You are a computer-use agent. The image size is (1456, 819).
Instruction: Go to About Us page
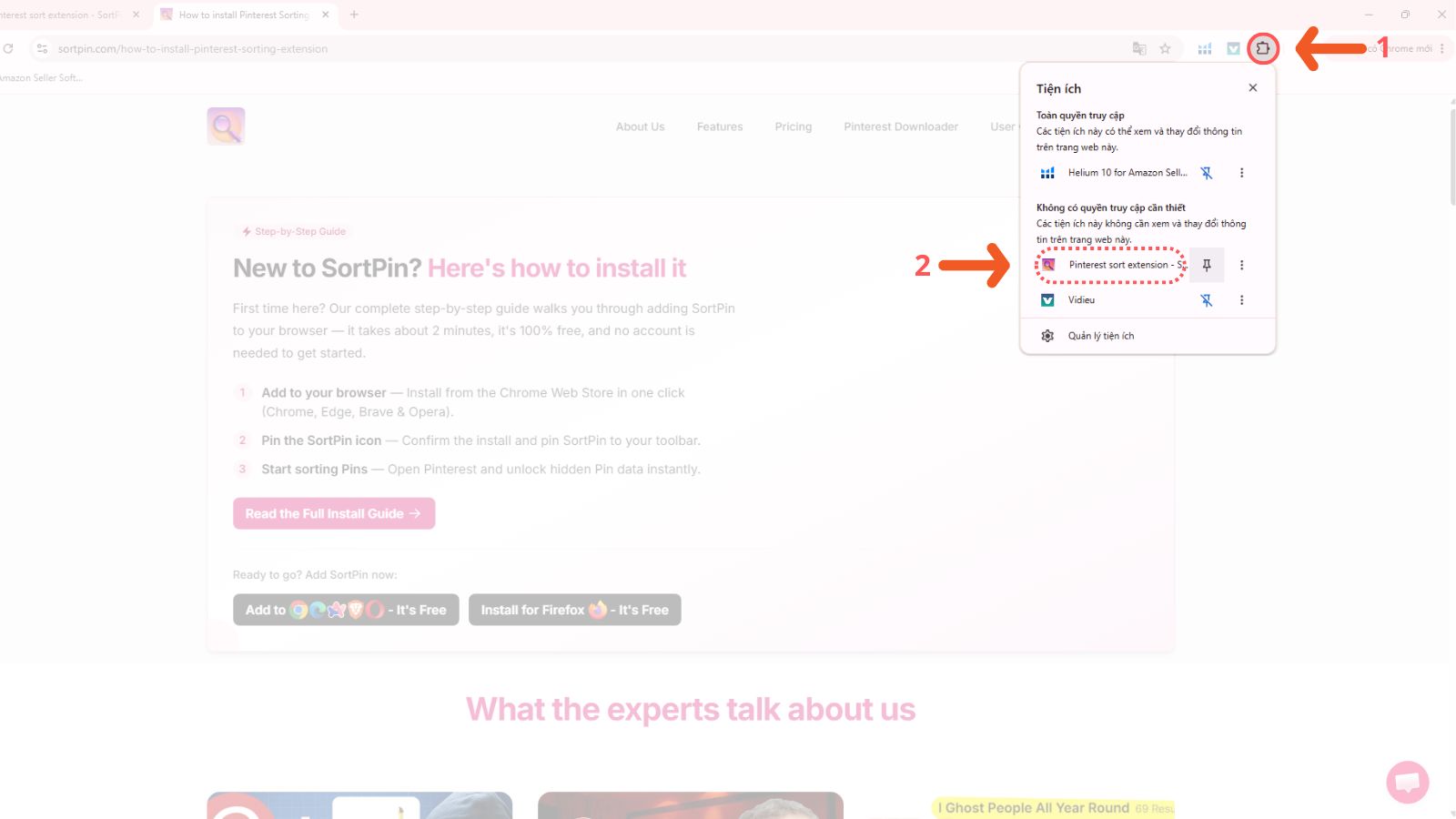(641, 126)
